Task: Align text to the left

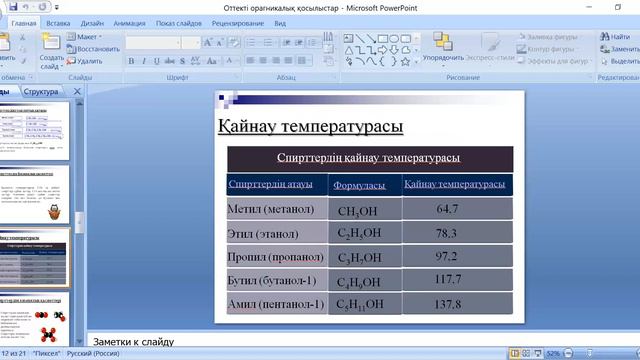Action: tap(250, 60)
